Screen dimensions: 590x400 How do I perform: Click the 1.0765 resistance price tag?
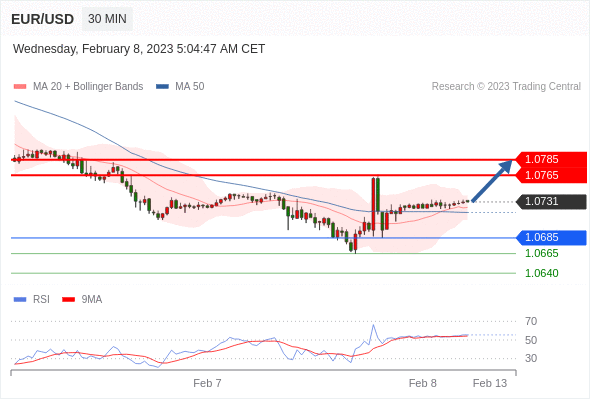pos(551,175)
